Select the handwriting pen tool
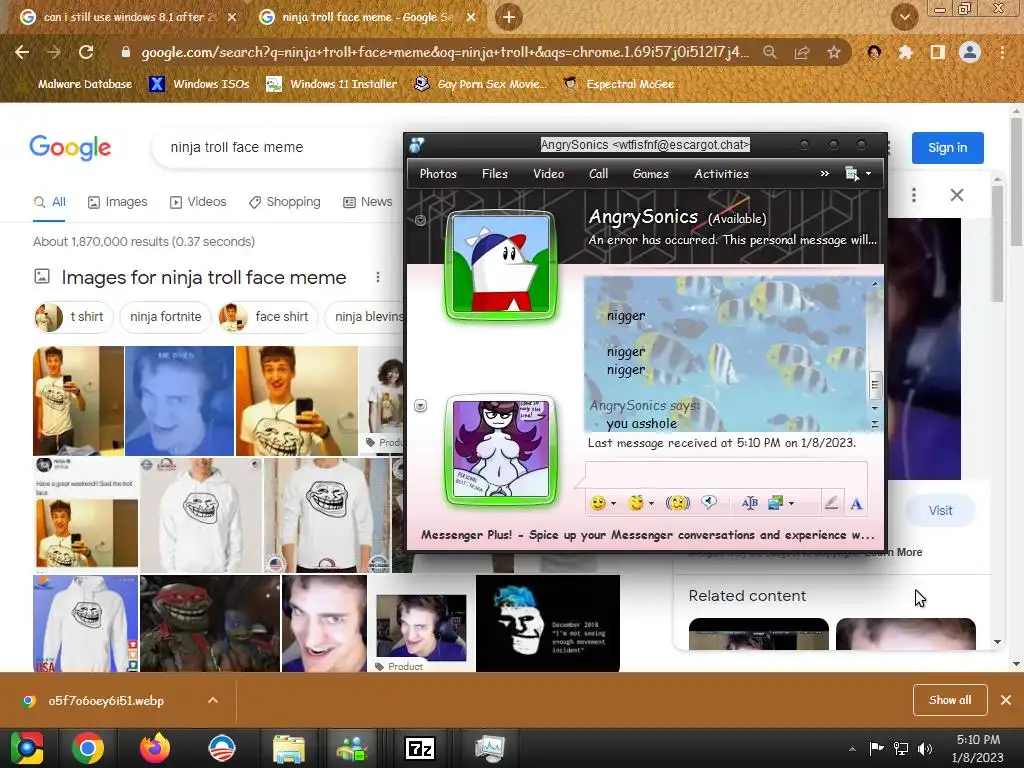Image resolution: width=1024 pixels, height=768 pixels. 831,503
